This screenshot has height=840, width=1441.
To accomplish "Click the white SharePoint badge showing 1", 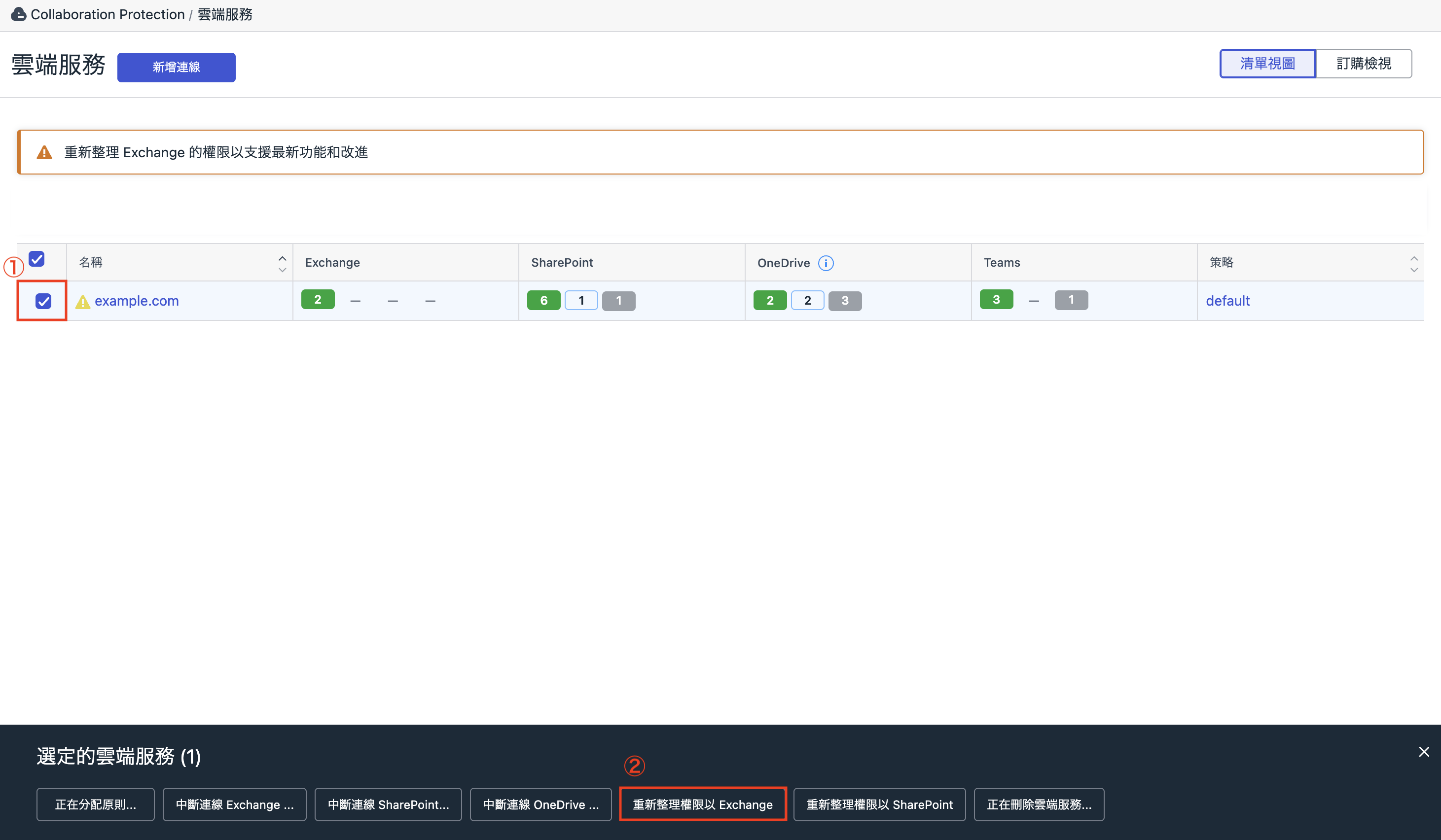I will click(x=581, y=301).
